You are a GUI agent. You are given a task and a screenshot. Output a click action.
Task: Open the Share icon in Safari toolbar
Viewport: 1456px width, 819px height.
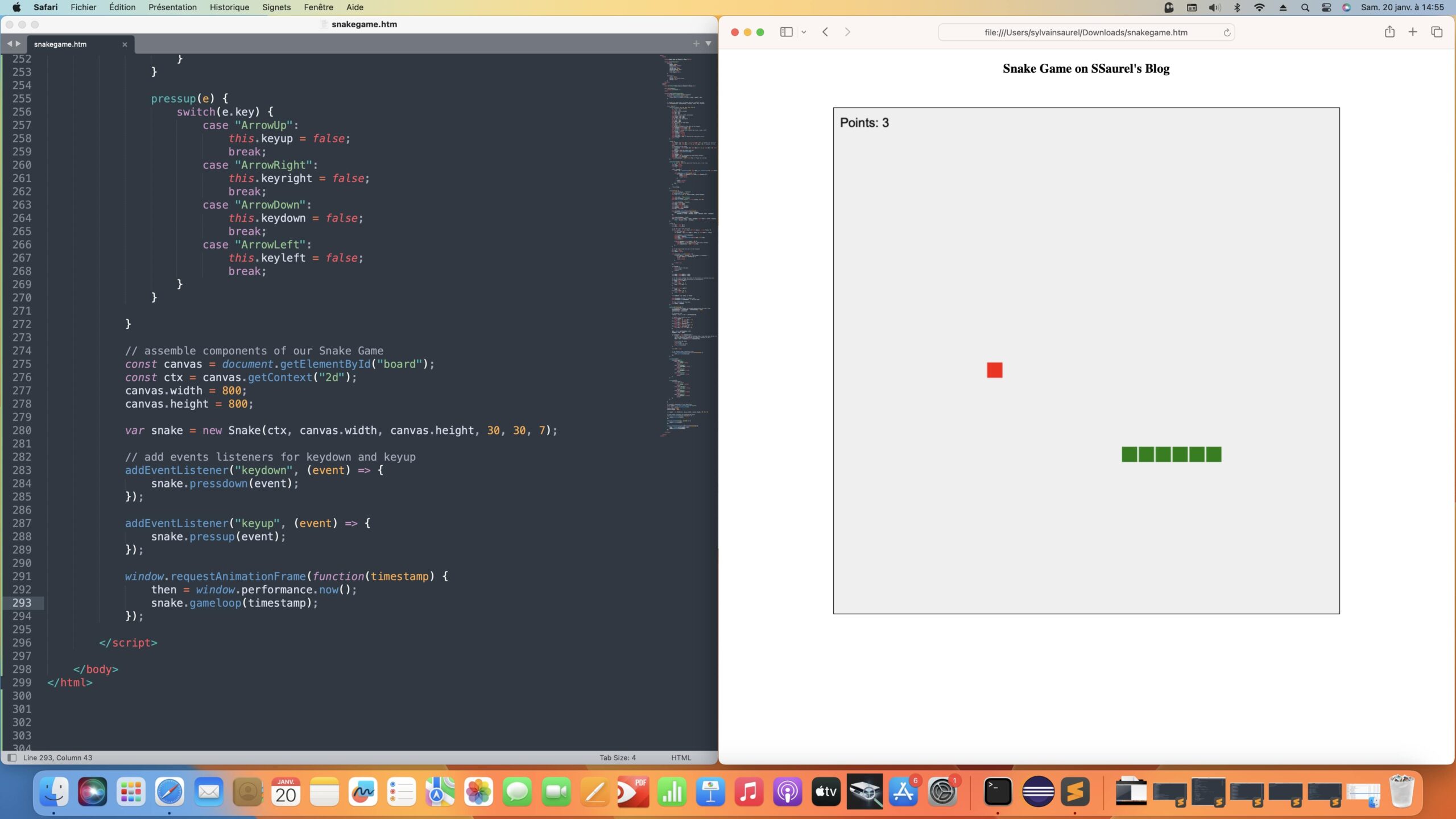point(1389,32)
